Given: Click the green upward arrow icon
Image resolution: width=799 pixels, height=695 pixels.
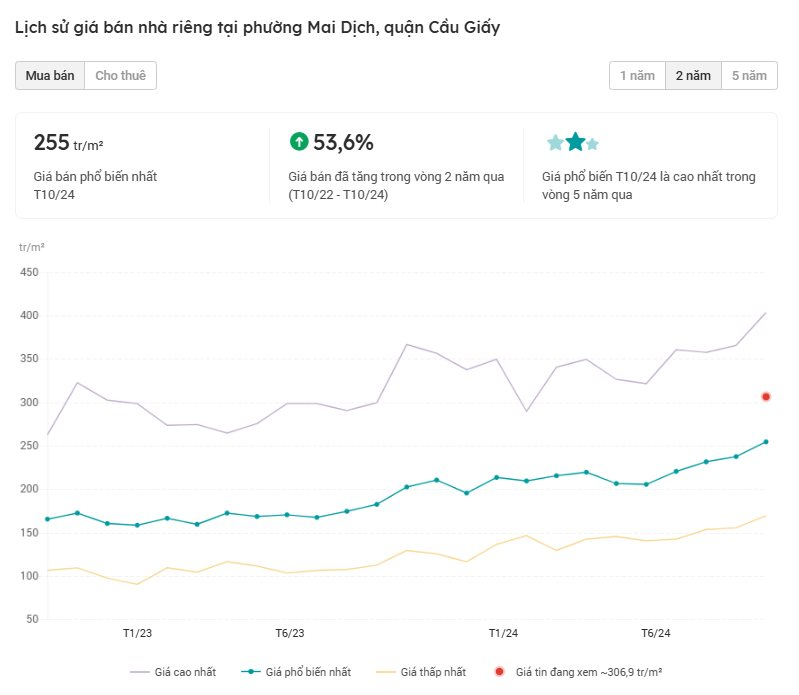Looking at the screenshot, I should pyautogui.click(x=299, y=142).
